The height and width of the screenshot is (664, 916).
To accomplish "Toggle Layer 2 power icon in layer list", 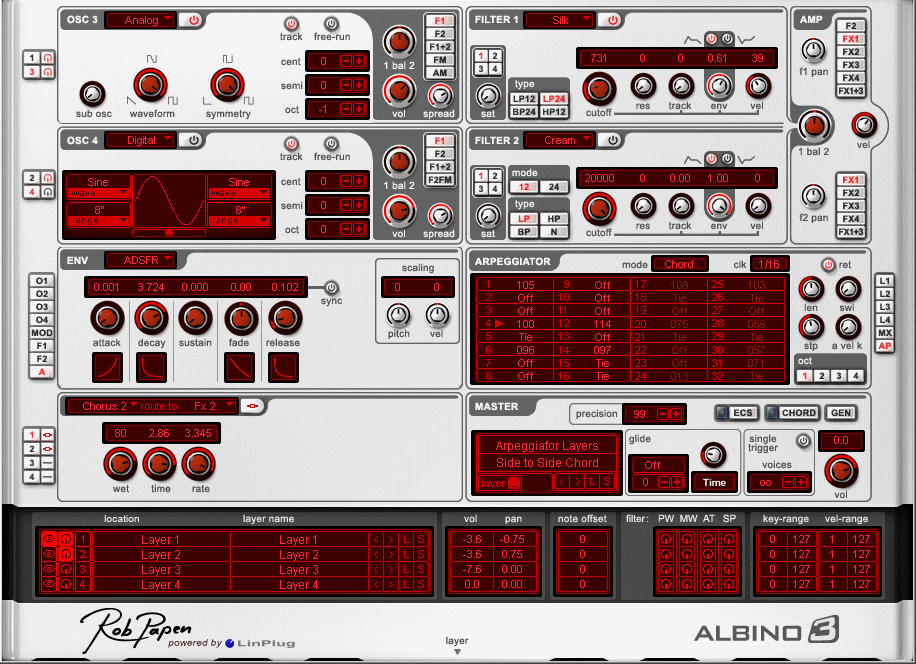I will pyautogui.click(x=66, y=554).
